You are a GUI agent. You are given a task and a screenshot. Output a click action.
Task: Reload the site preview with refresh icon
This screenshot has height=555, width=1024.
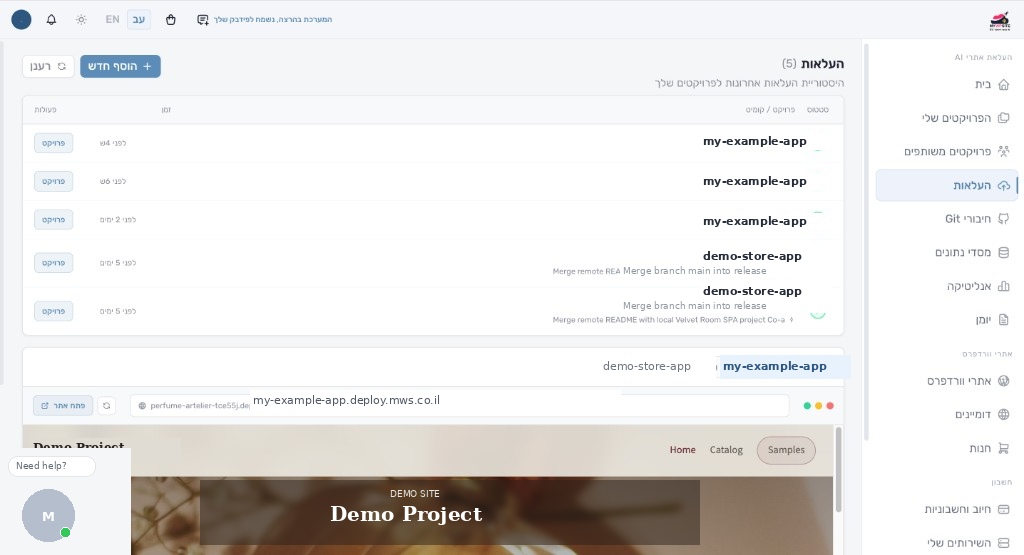(106, 405)
